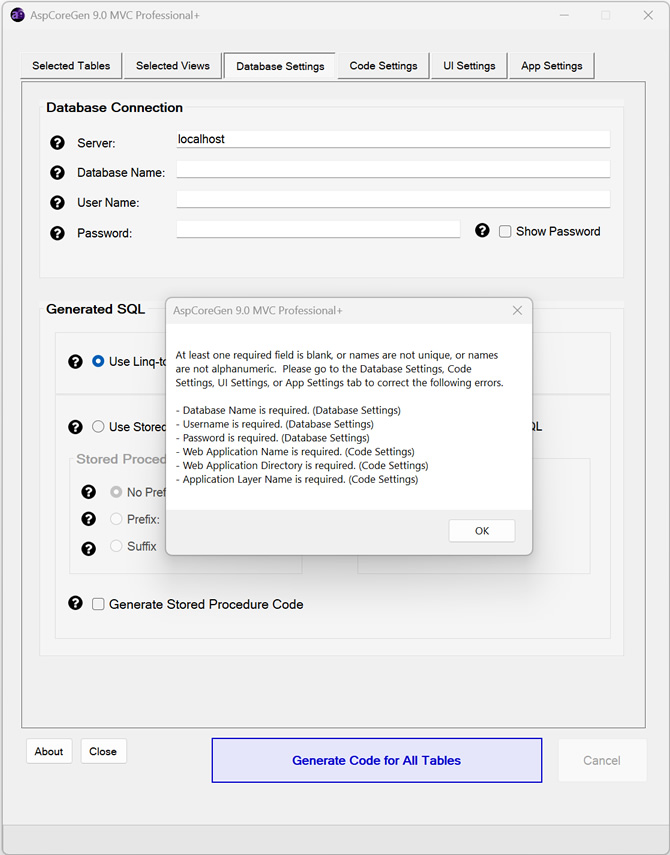Viewport: 670px width, 855px height.
Task: Click the Database Connection group heading
Action: coord(114,107)
